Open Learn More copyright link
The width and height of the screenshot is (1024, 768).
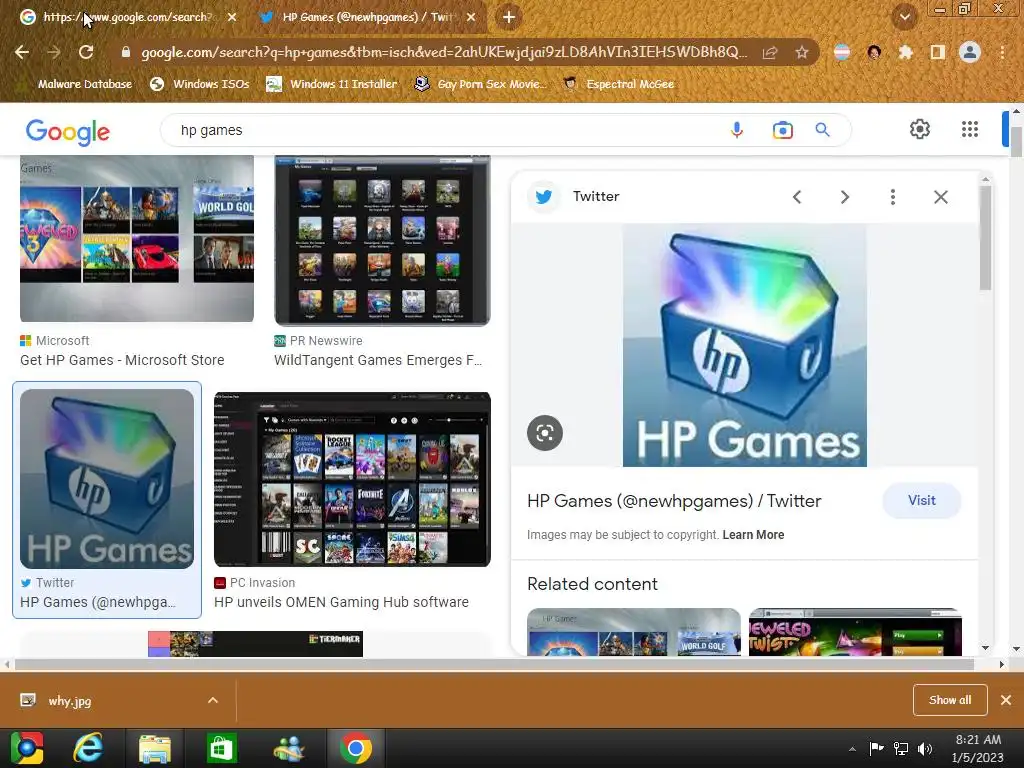click(753, 535)
